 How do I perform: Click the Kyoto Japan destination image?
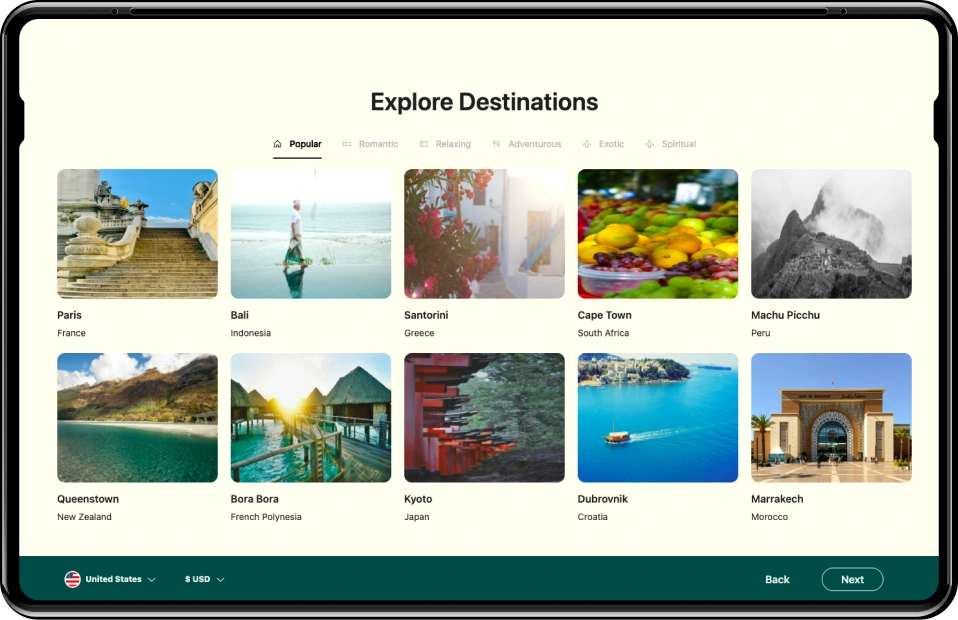483,417
